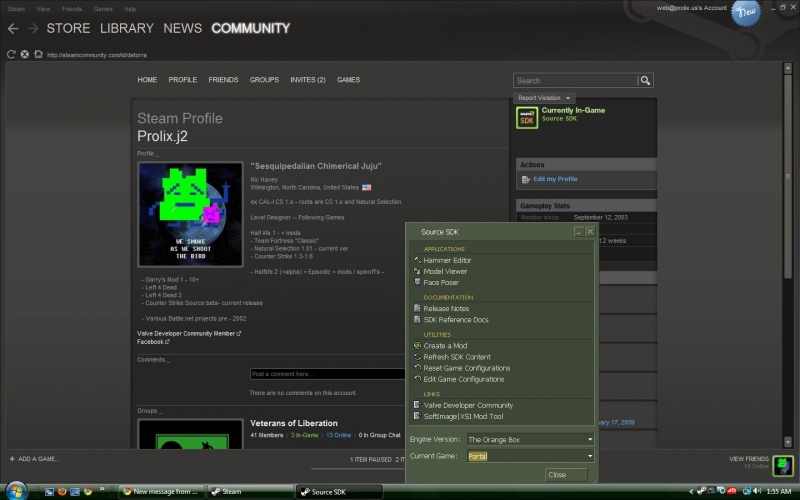This screenshot has width=800, height=500.
Task: Open the FRIENDS page link
Action: point(223,80)
